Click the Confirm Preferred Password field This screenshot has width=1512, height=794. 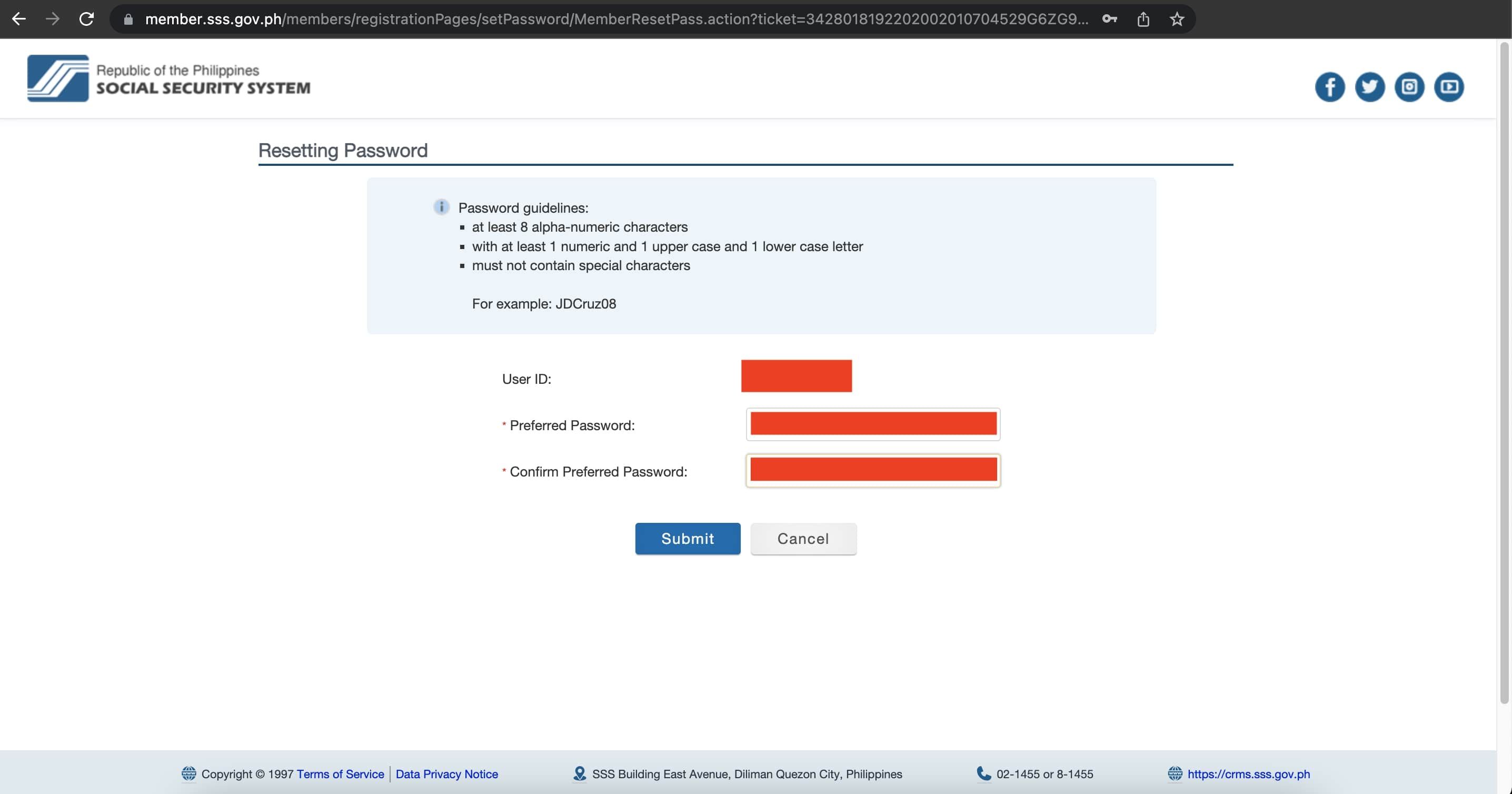coord(873,469)
